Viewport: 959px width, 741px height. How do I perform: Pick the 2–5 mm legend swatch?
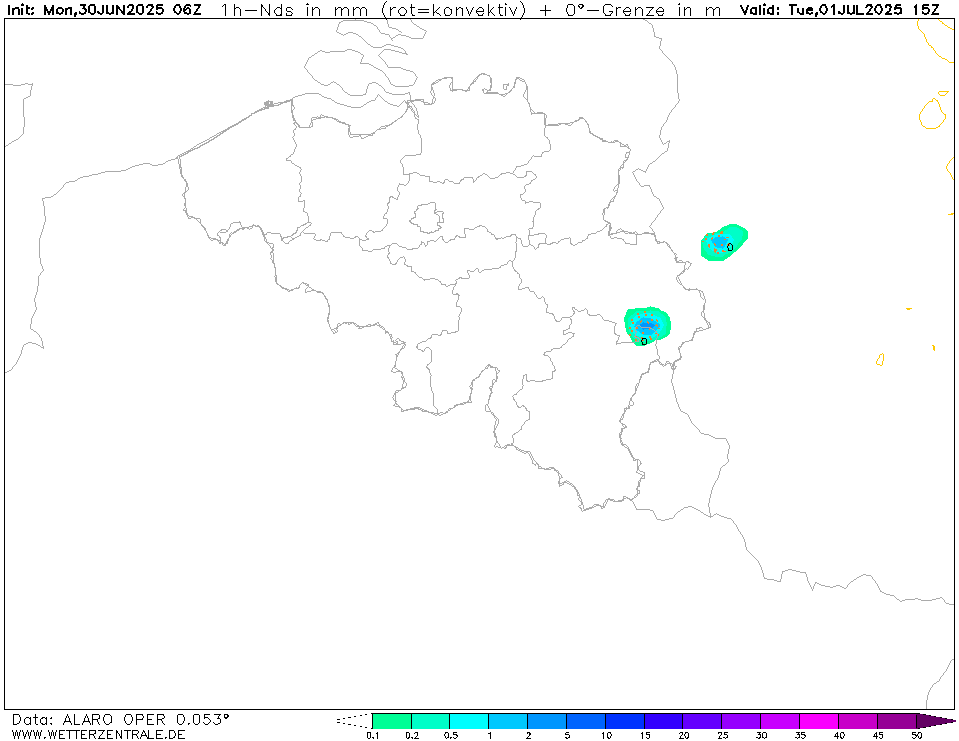point(546,721)
